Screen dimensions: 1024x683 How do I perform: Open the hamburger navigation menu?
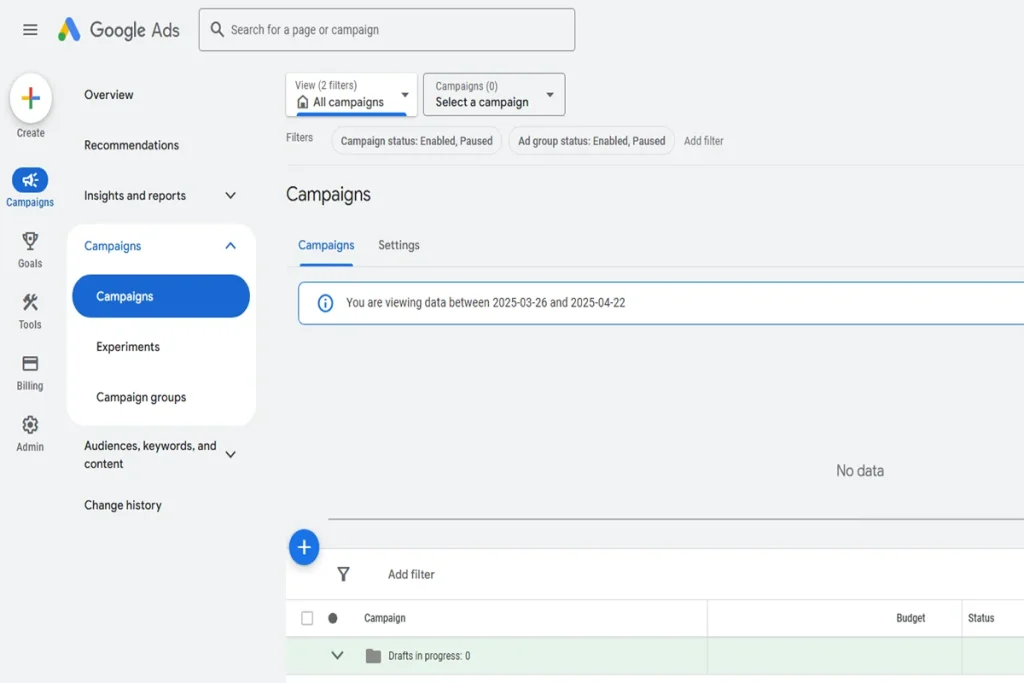28,29
